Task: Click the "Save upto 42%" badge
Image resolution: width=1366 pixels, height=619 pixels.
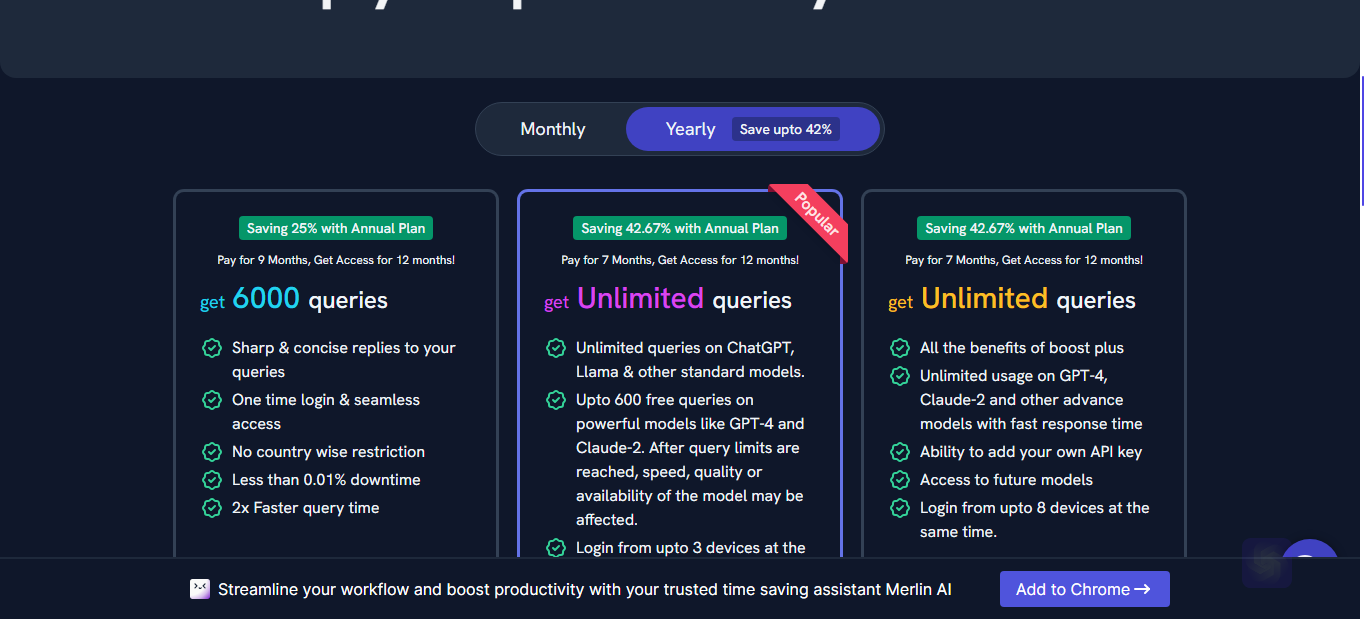Action: 786,129
